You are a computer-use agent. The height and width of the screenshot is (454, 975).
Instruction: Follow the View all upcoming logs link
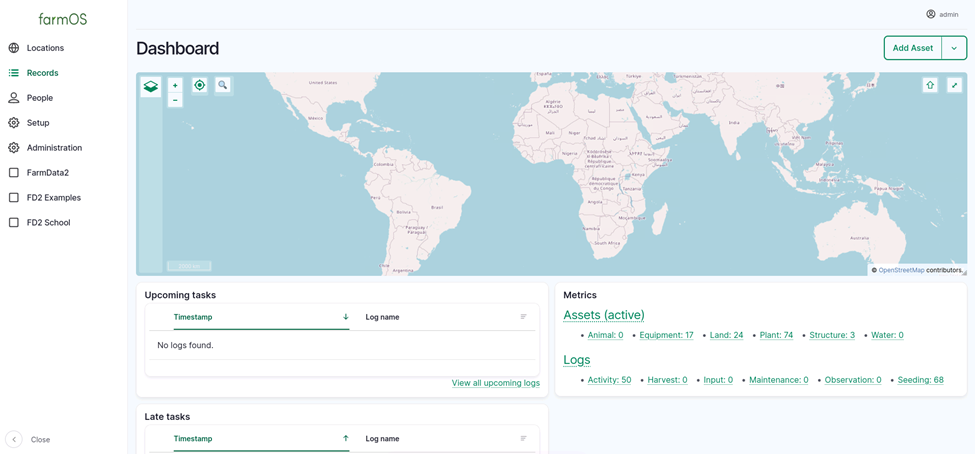point(495,383)
